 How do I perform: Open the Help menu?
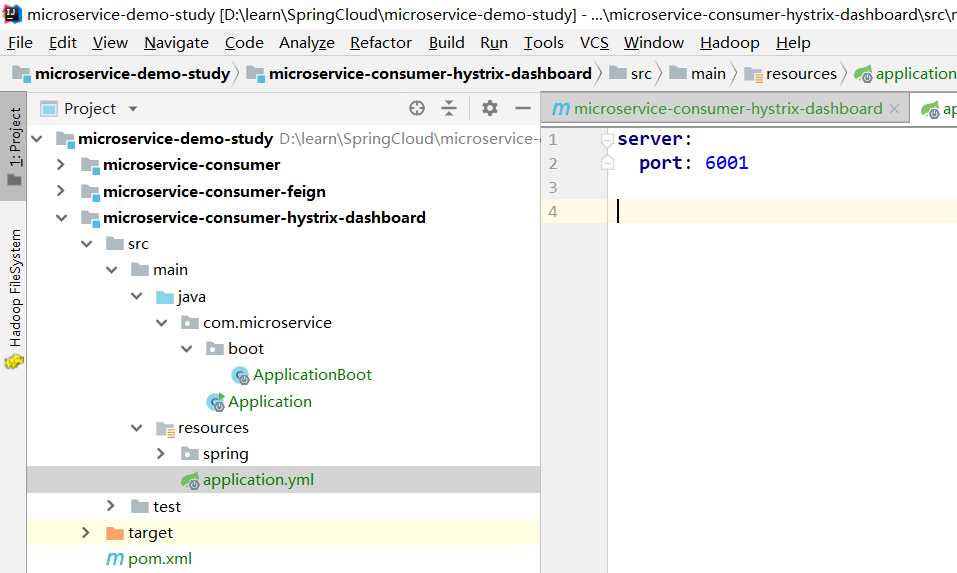tap(793, 43)
